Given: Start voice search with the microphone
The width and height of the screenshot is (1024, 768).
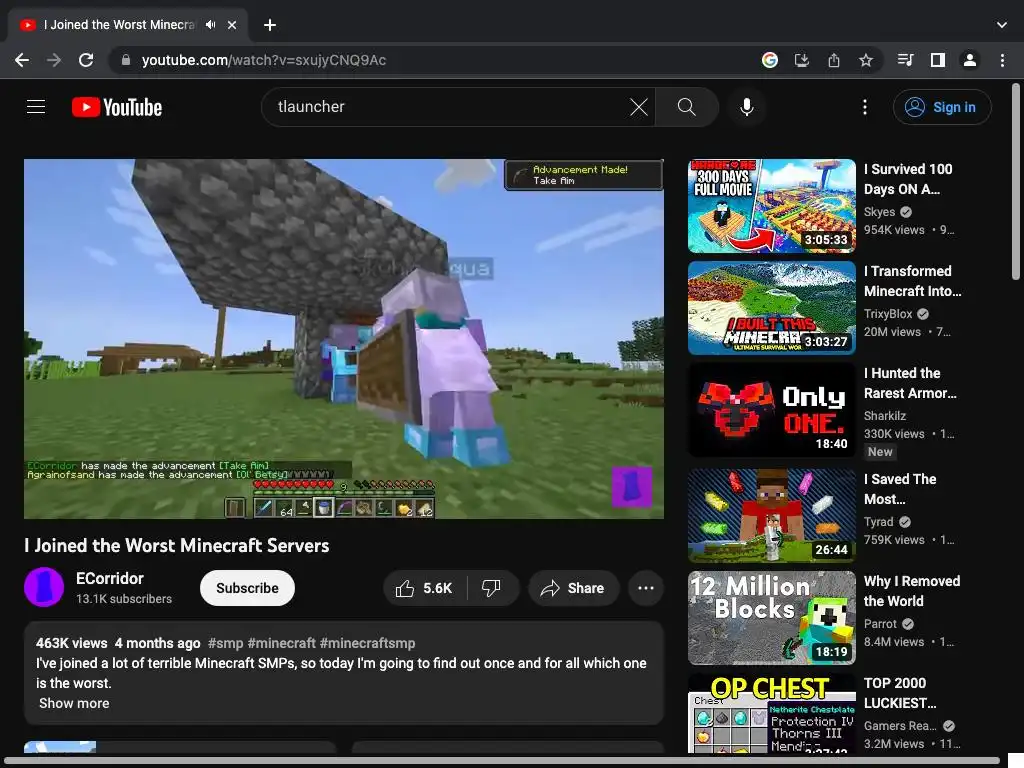Looking at the screenshot, I should pos(746,106).
